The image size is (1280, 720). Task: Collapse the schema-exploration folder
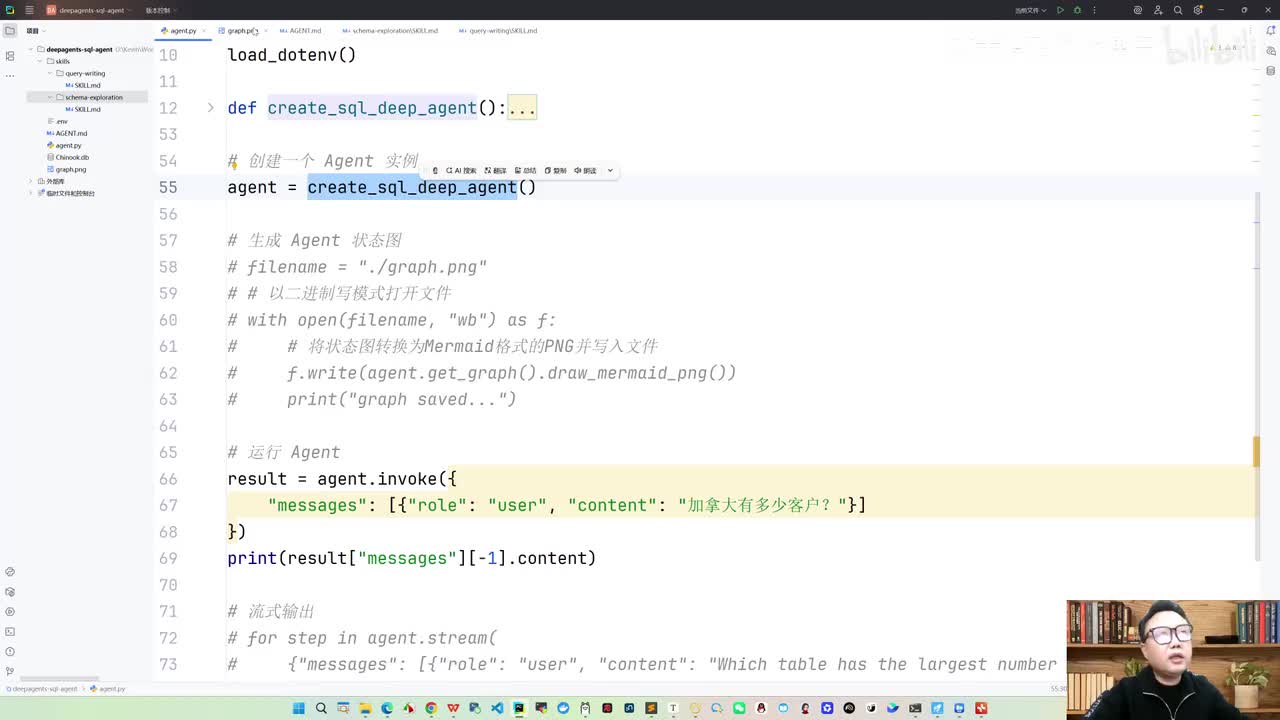point(50,97)
